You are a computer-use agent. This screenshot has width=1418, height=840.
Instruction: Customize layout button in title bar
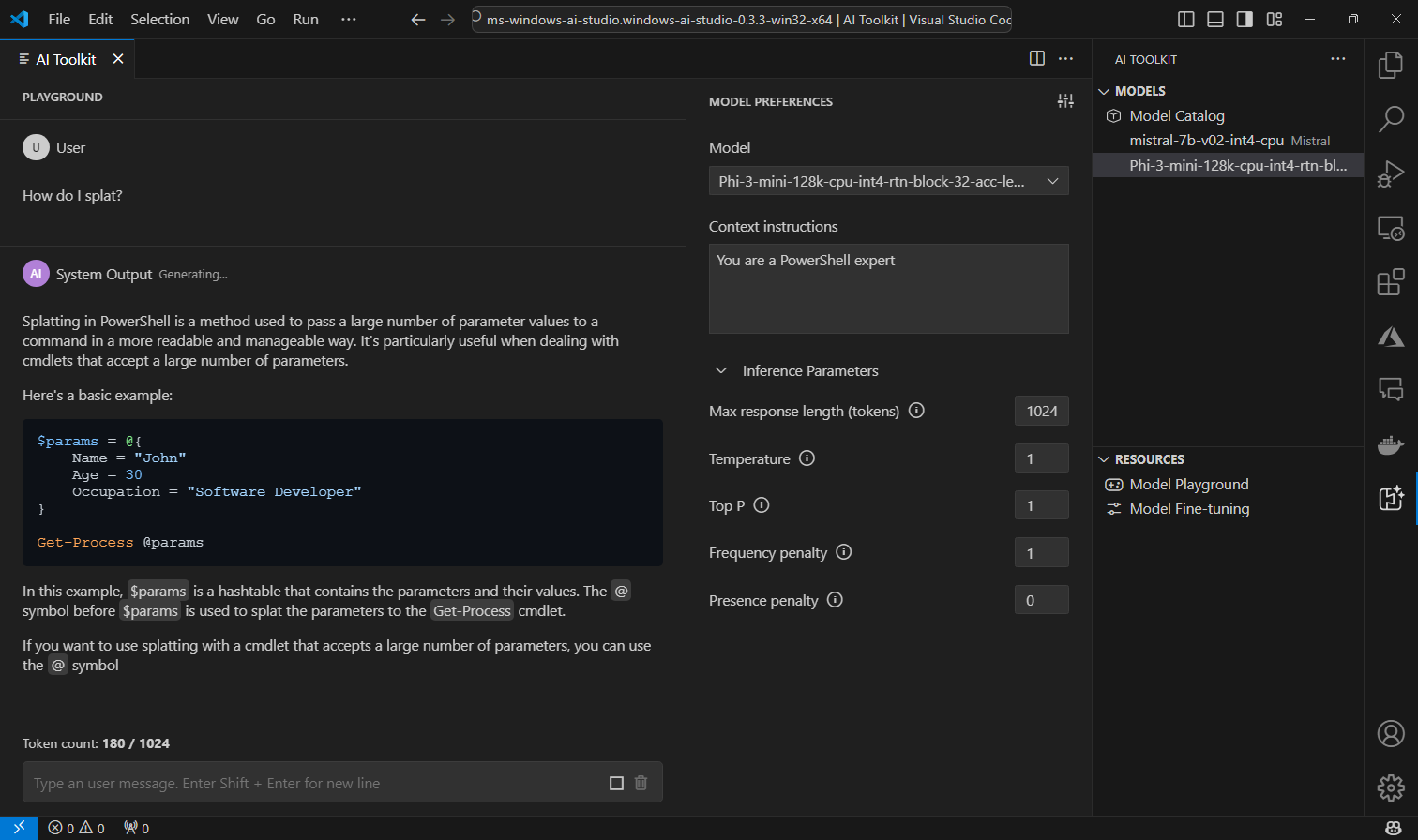coord(1275,20)
